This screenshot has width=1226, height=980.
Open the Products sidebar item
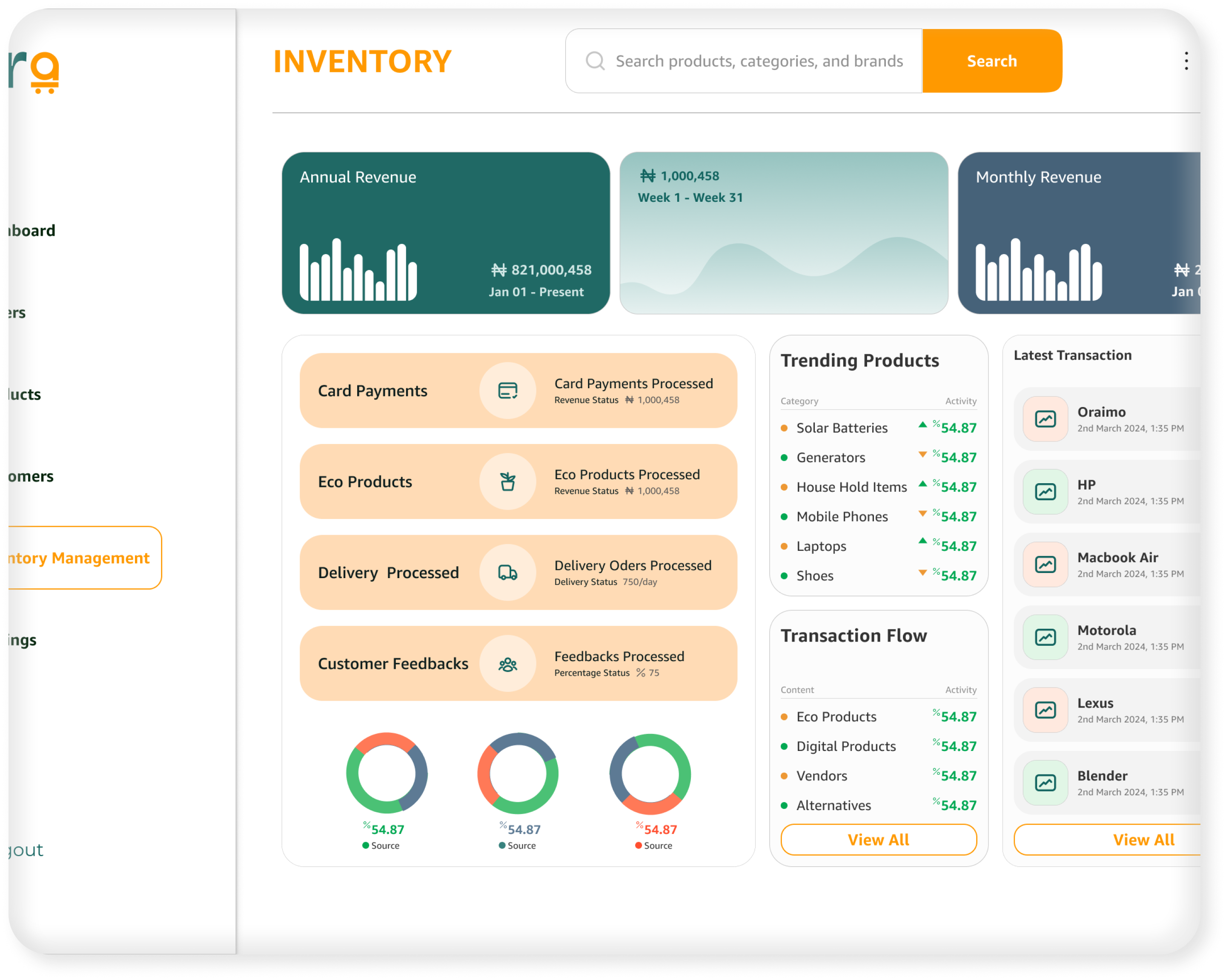click(x=24, y=394)
